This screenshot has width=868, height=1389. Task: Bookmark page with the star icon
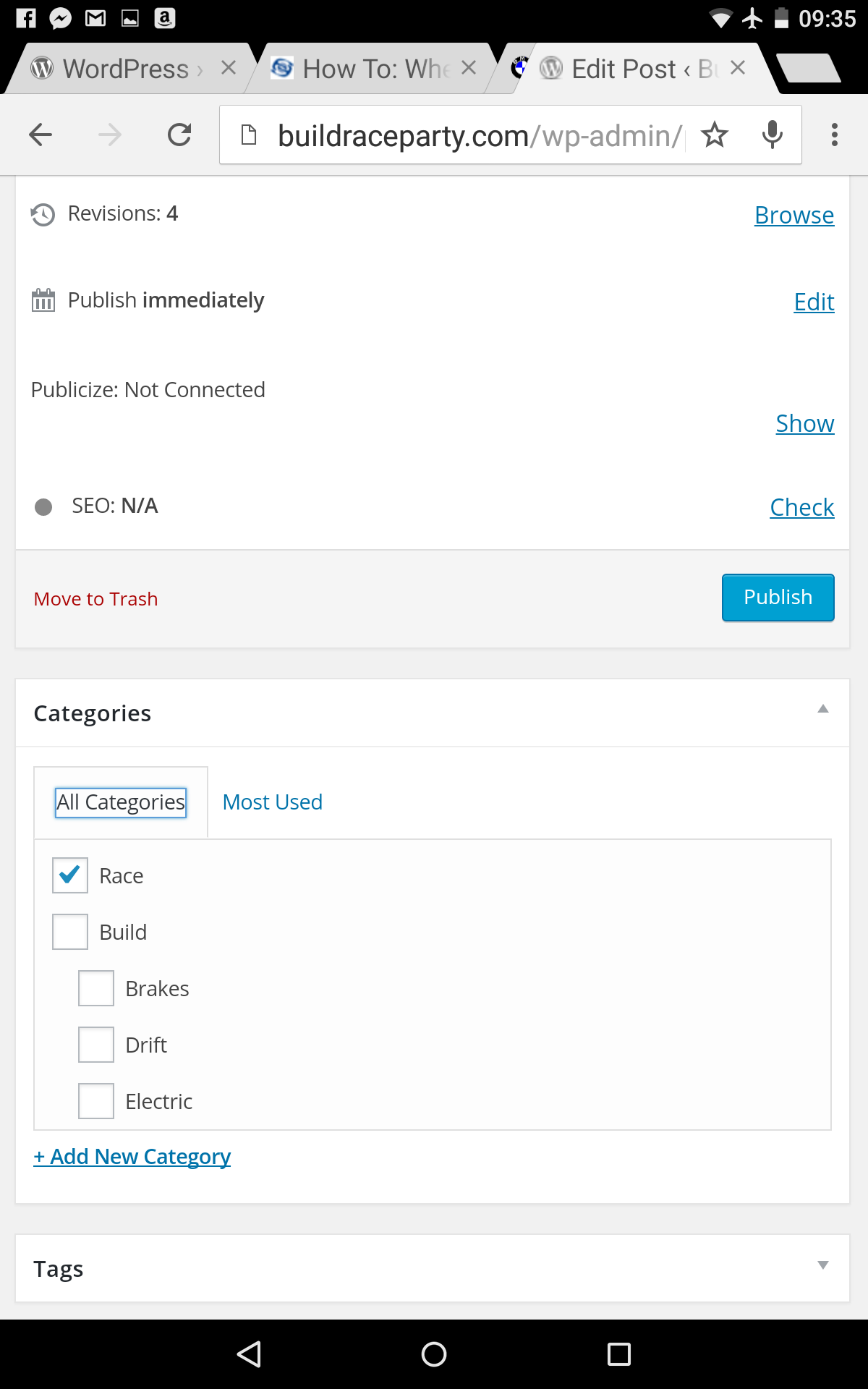pos(715,135)
